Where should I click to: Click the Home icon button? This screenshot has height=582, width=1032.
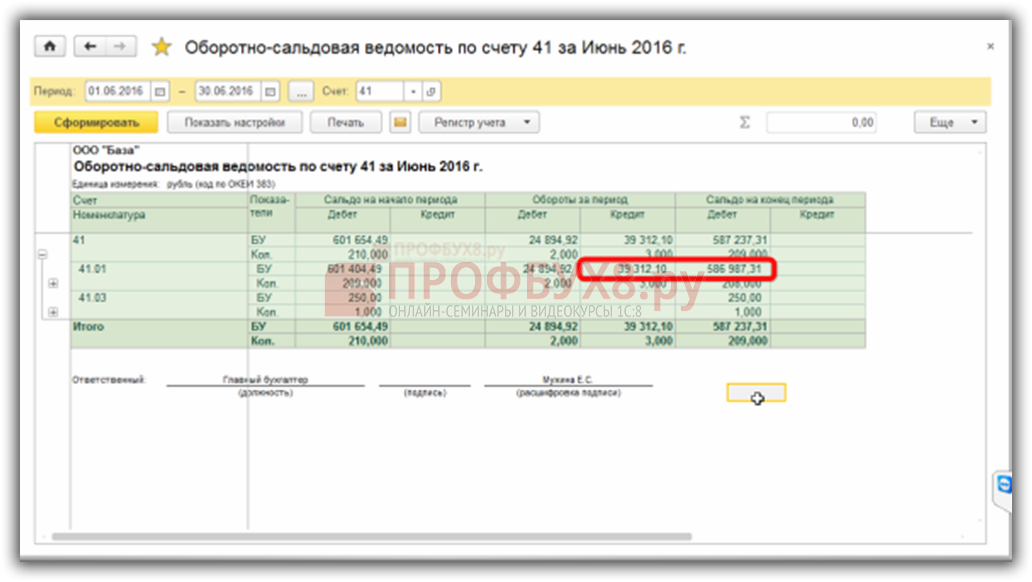(x=48, y=47)
